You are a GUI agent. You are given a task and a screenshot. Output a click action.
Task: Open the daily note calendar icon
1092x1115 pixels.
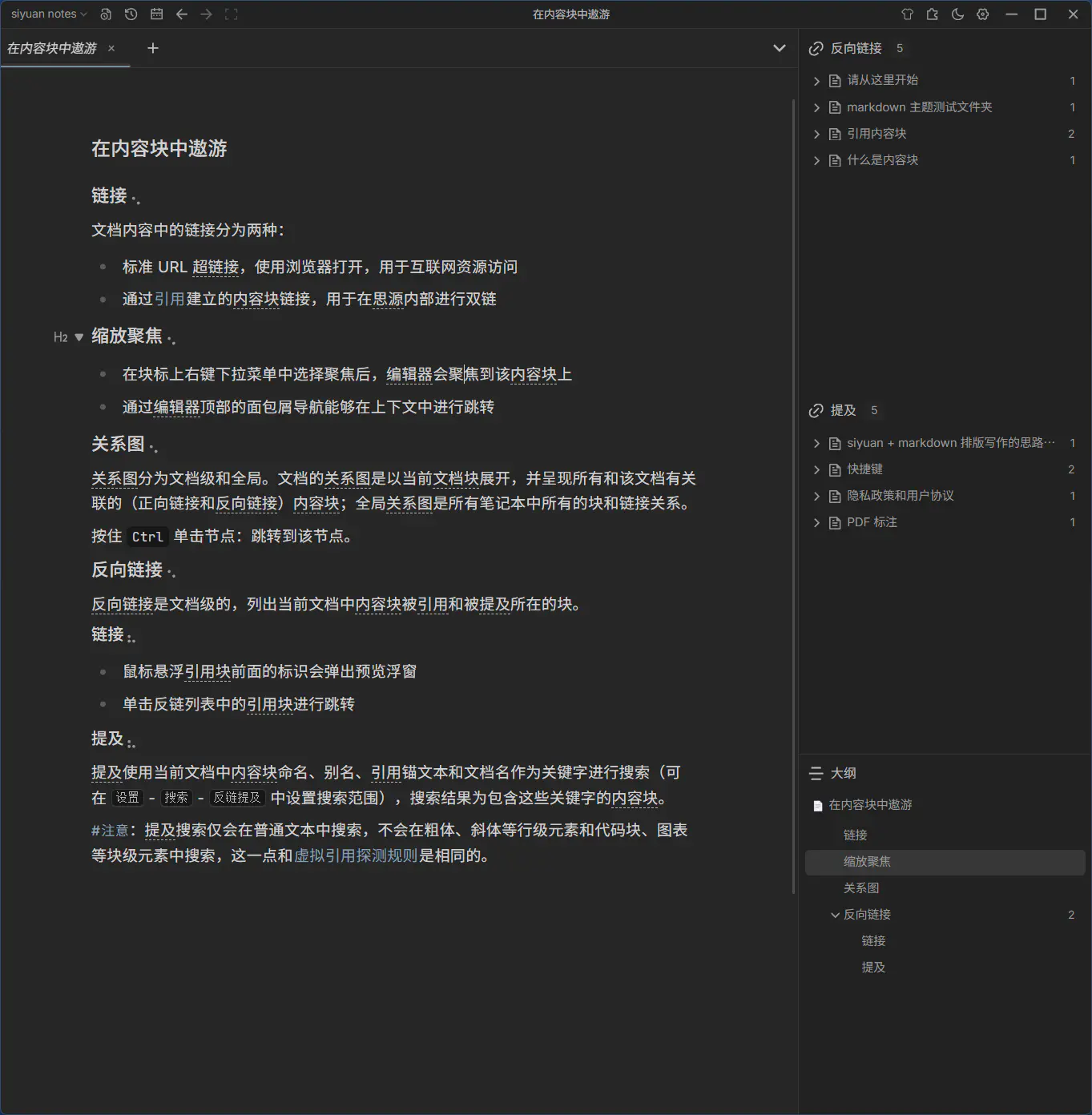point(157,14)
